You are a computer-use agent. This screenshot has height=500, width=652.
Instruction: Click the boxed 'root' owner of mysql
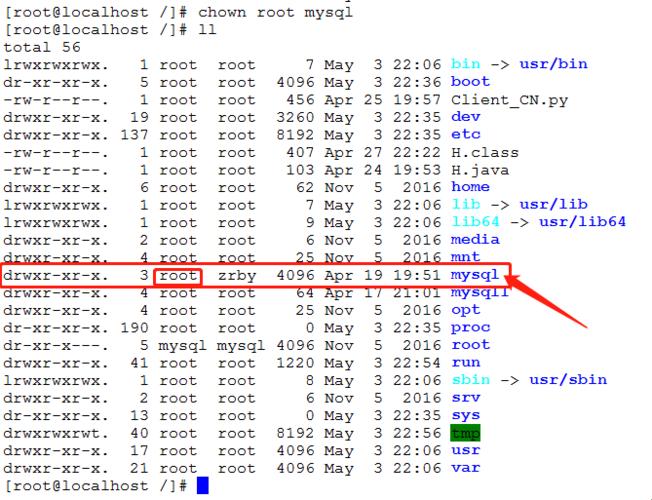178,276
